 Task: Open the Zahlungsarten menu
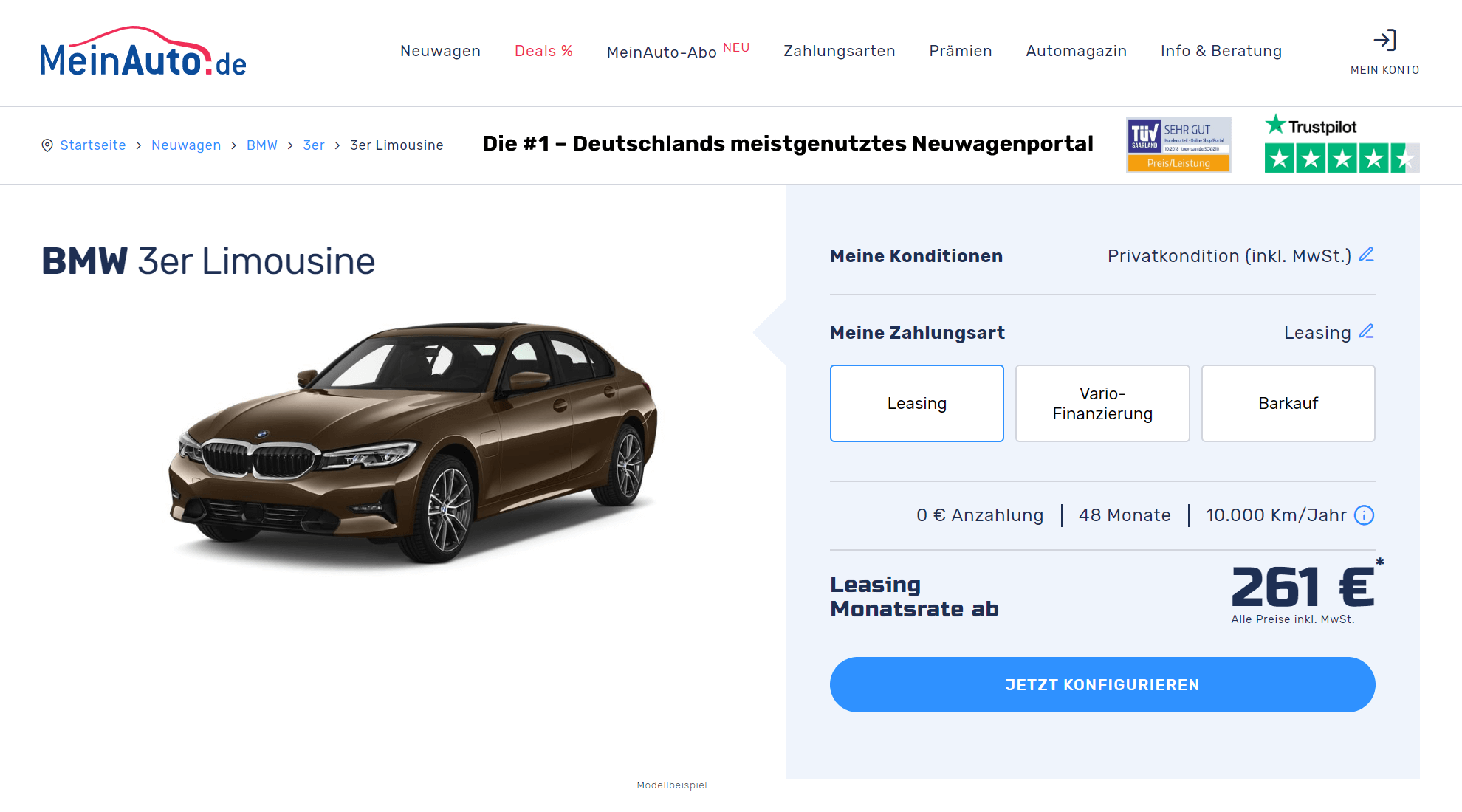pyautogui.click(x=840, y=51)
